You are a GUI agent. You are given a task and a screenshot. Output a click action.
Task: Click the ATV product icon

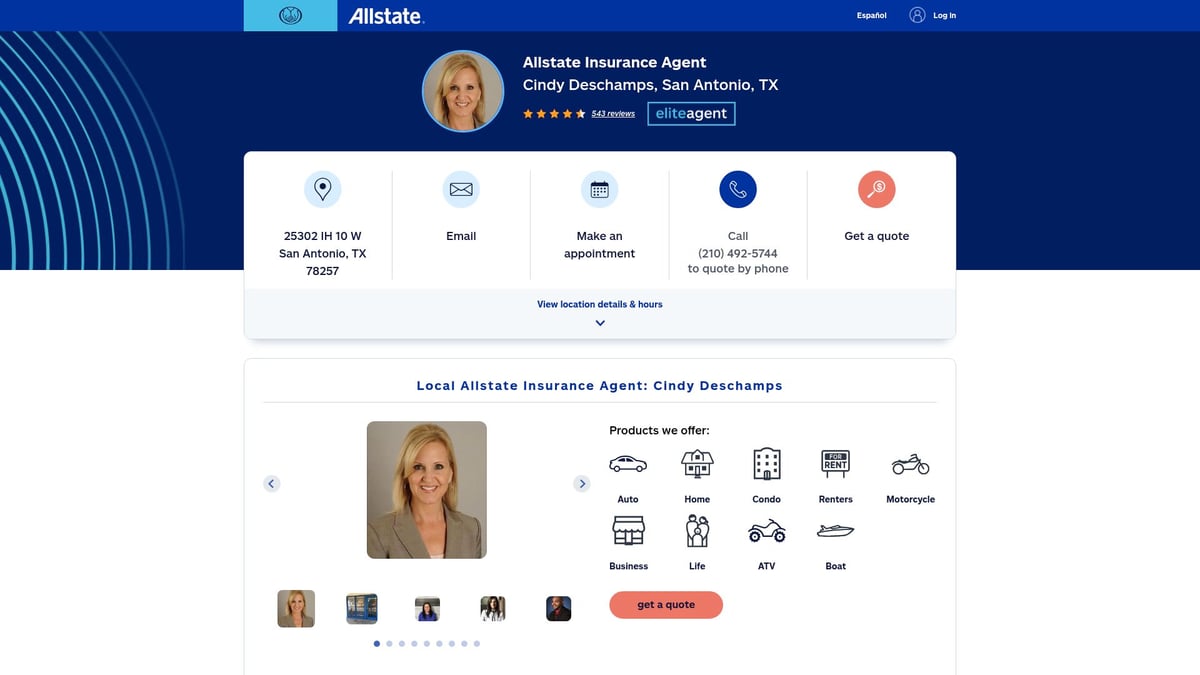[x=766, y=530]
